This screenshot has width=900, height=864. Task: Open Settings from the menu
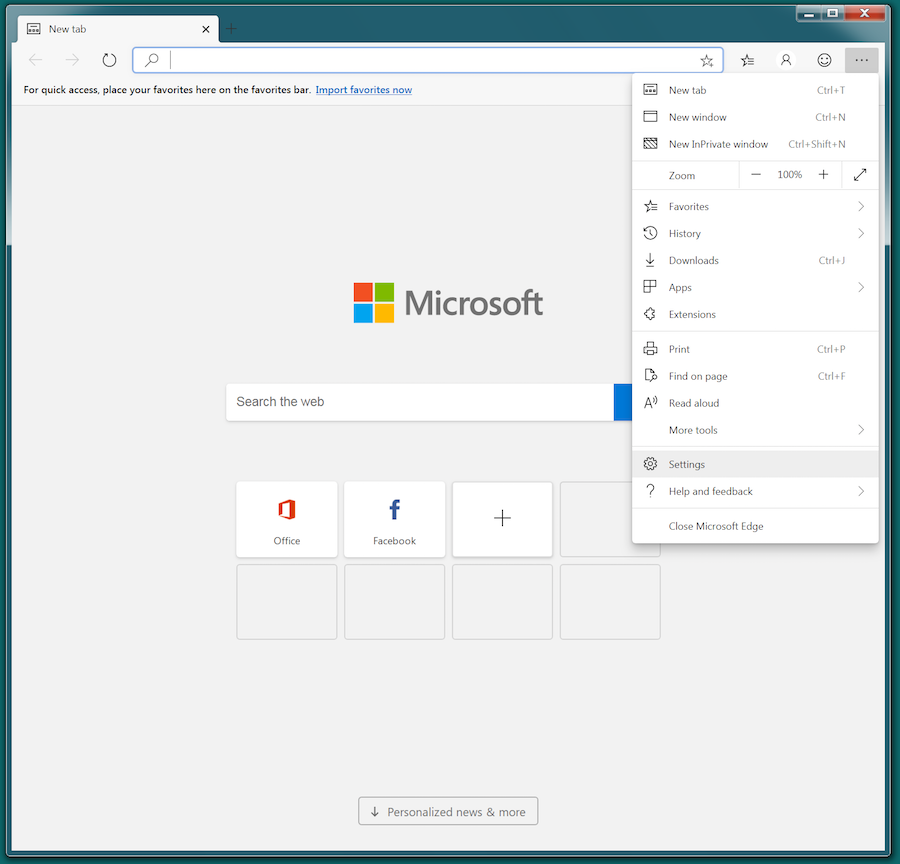755,464
